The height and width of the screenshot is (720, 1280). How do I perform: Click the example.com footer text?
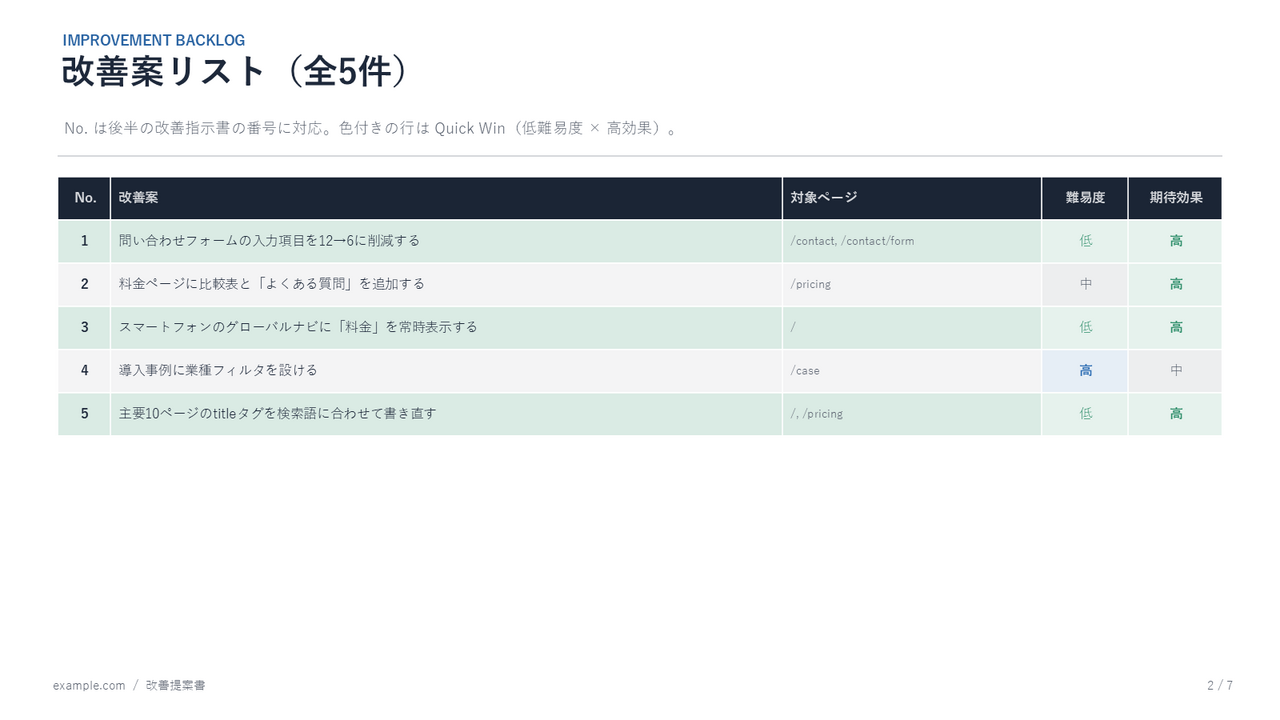[89, 685]
